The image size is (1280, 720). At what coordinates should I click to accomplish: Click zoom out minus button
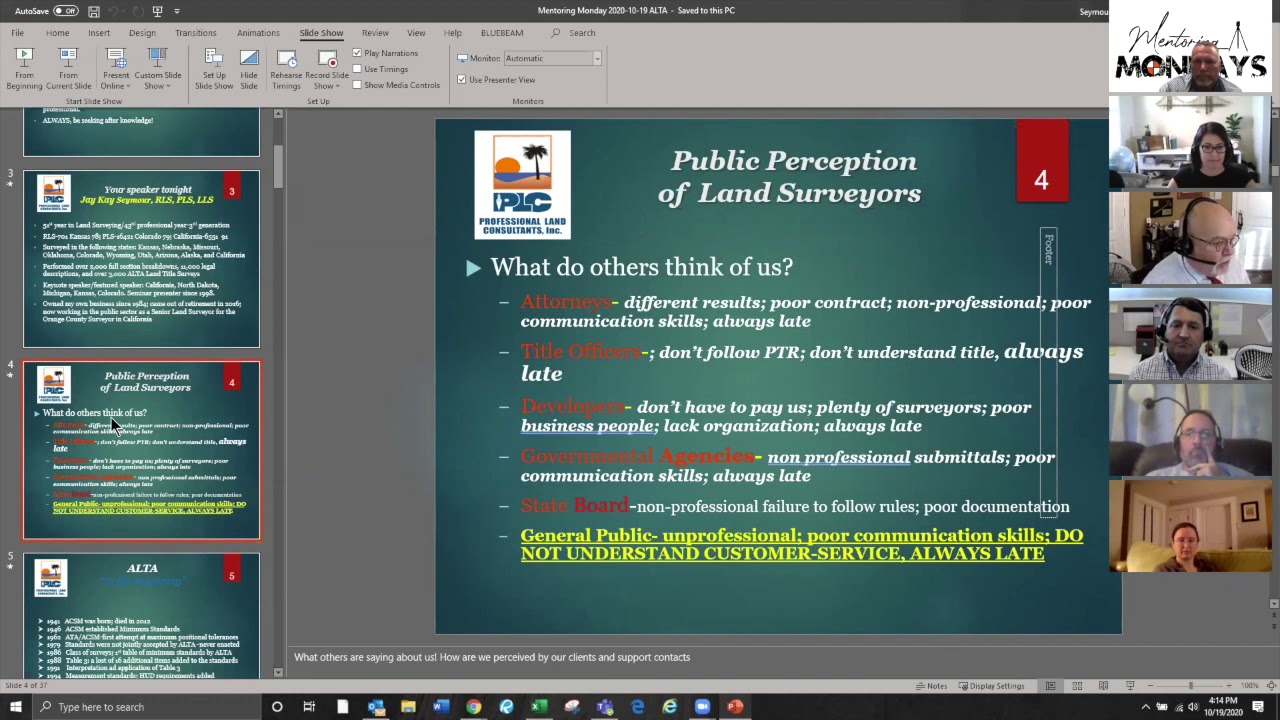point(1148,686)
